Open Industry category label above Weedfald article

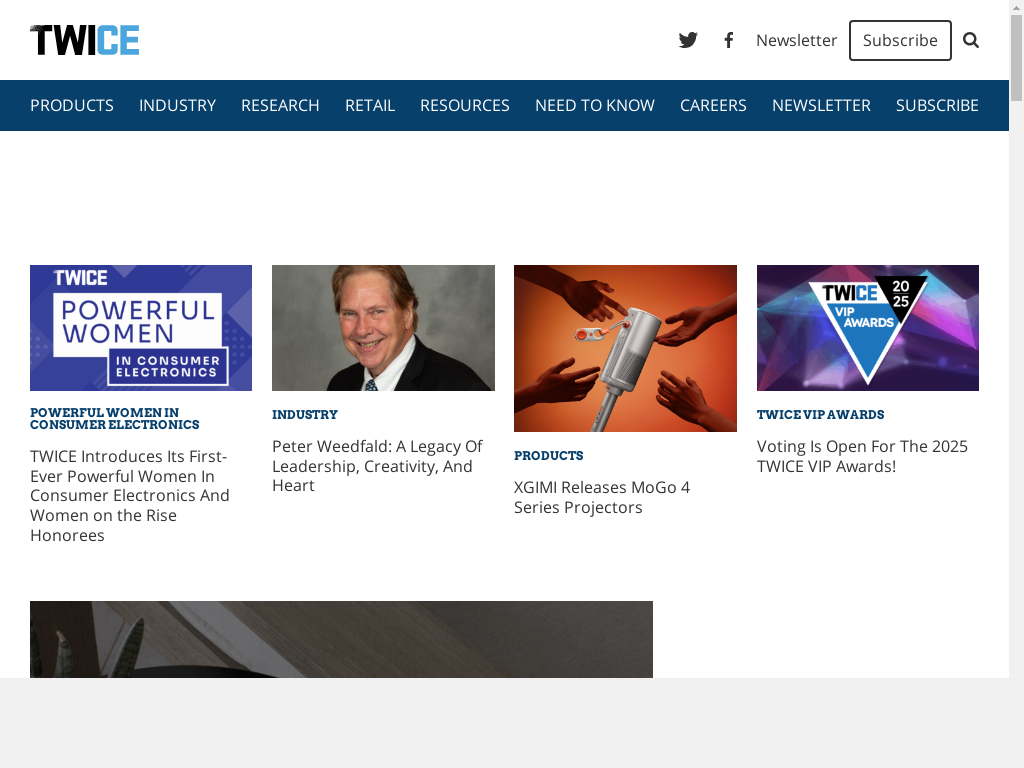pyautogui.click(x=305, y=415)
